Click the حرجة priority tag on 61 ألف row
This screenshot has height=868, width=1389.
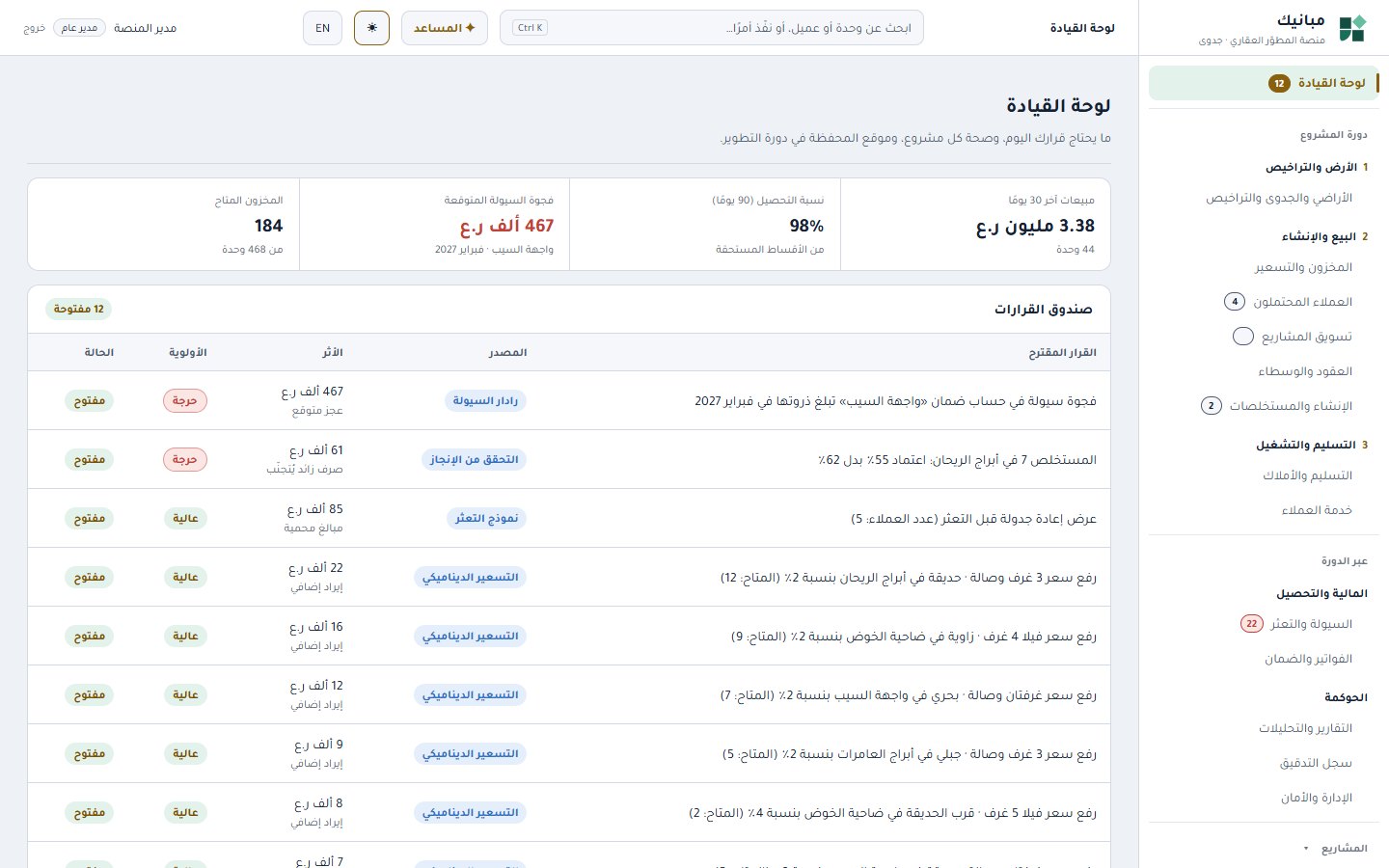(x=184, y=460)
